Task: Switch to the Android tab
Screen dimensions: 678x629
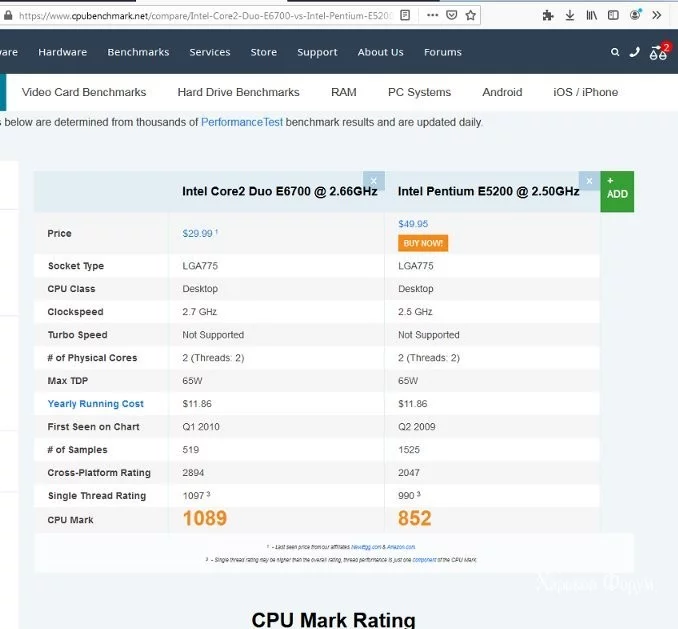Action: [502, 92]
